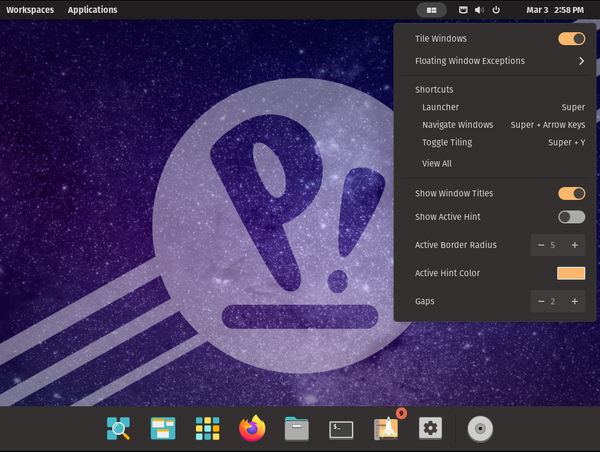Click the volume speaker icon in top bar
Viewport: 600px width, 452px height.
pyautogui.click(x=479, y=10)
